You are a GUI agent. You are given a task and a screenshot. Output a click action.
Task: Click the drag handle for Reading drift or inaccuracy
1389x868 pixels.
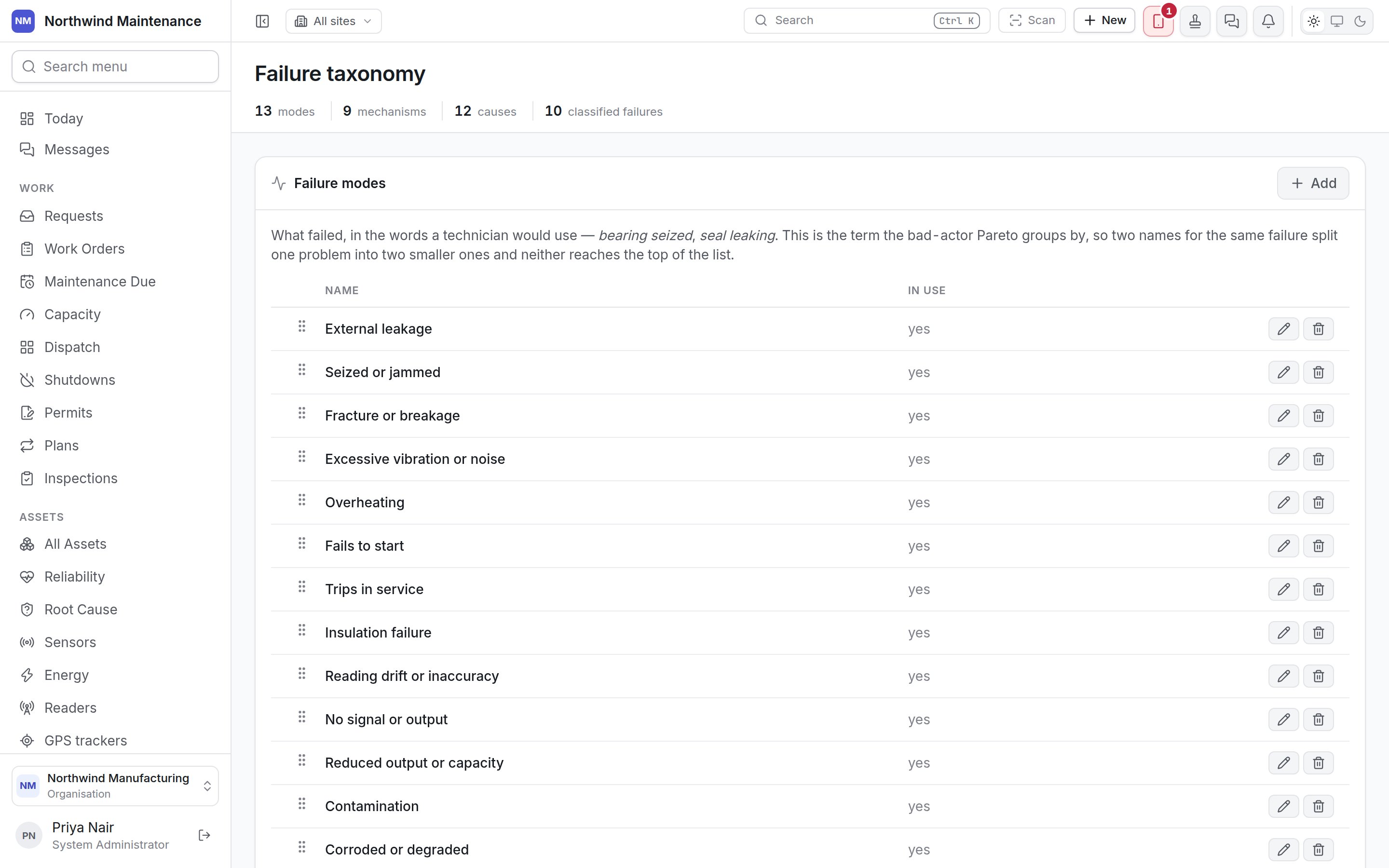pyautogui.click(x=302, y=673)
